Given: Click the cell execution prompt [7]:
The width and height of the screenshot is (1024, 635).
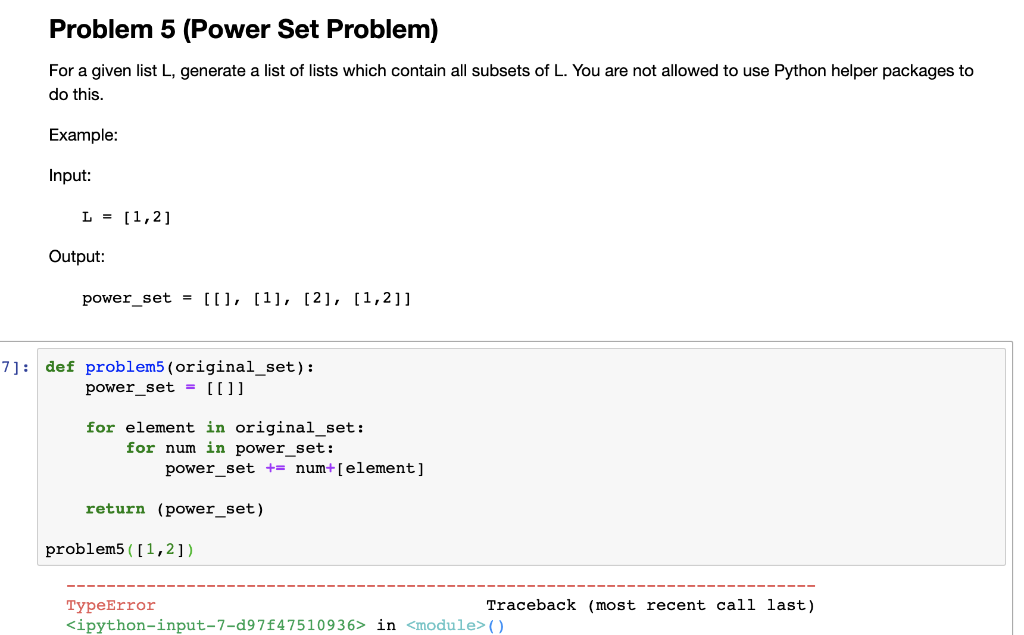Looking at the screenshot, I should pos(12,366).
